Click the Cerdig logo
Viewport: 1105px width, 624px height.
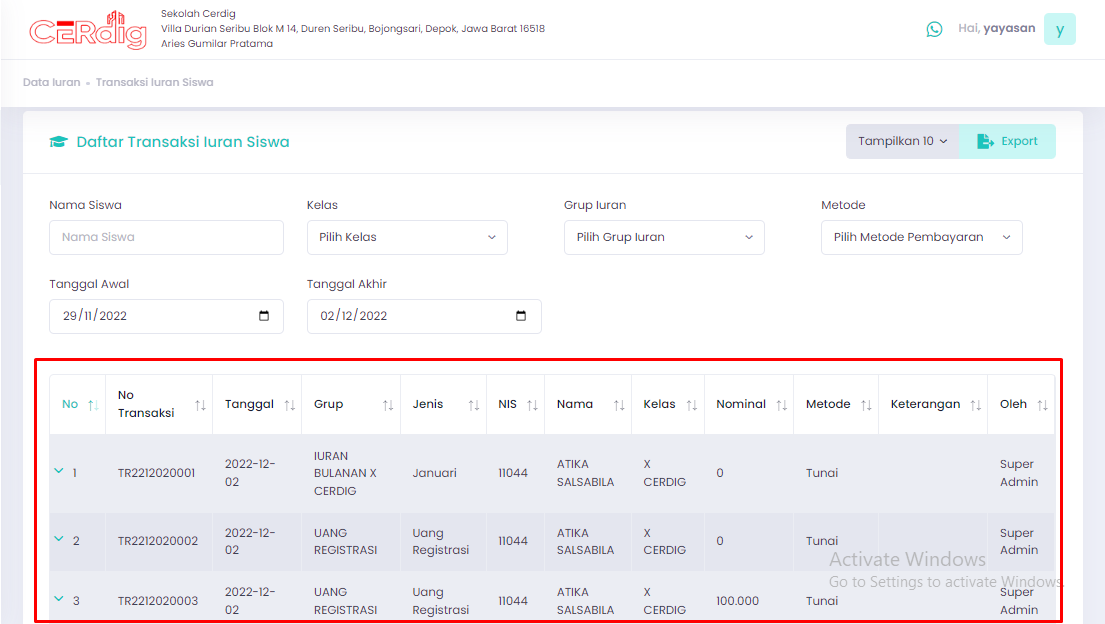click(x=88, y=30)
